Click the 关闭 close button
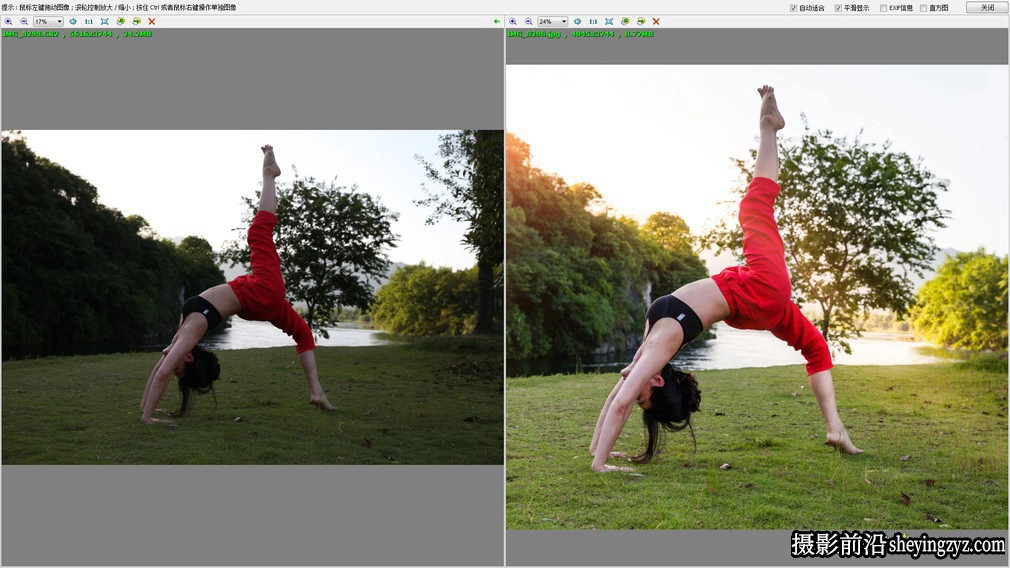 coord(987,7)
